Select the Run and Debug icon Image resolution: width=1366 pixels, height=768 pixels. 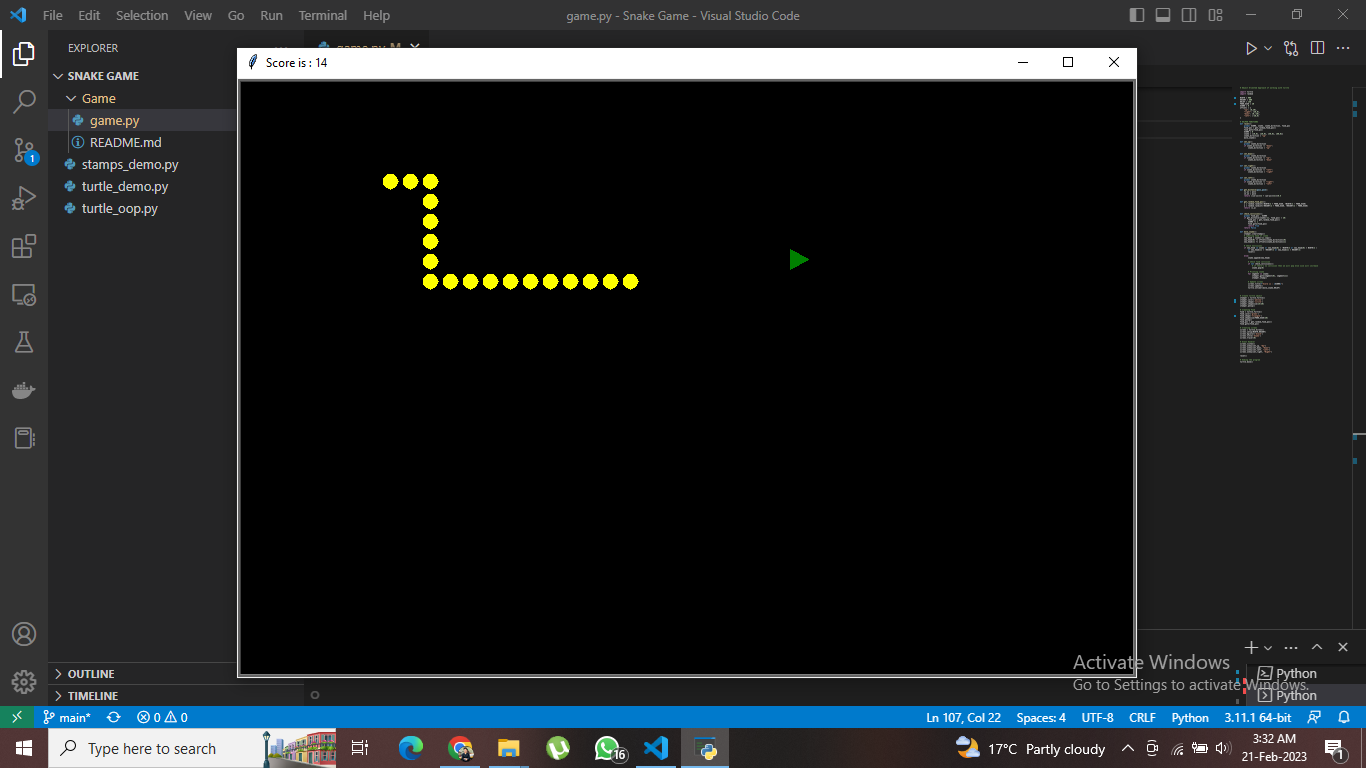click(24, 197)
